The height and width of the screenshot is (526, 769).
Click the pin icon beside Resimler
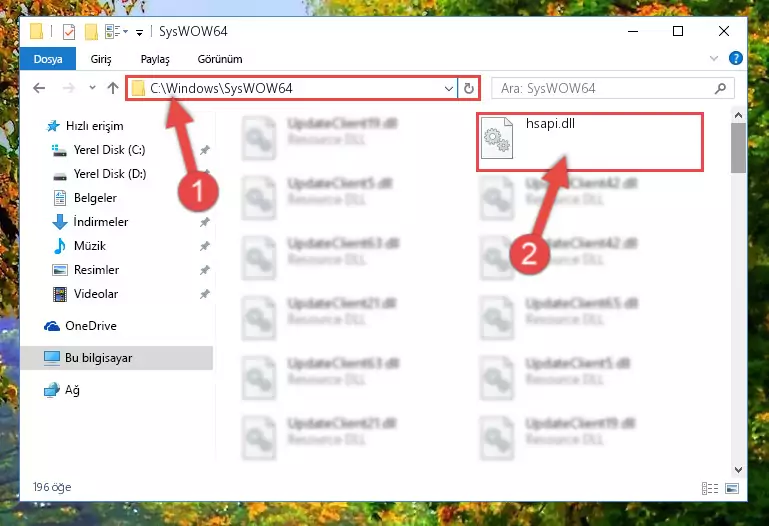(x=205, y=270)
